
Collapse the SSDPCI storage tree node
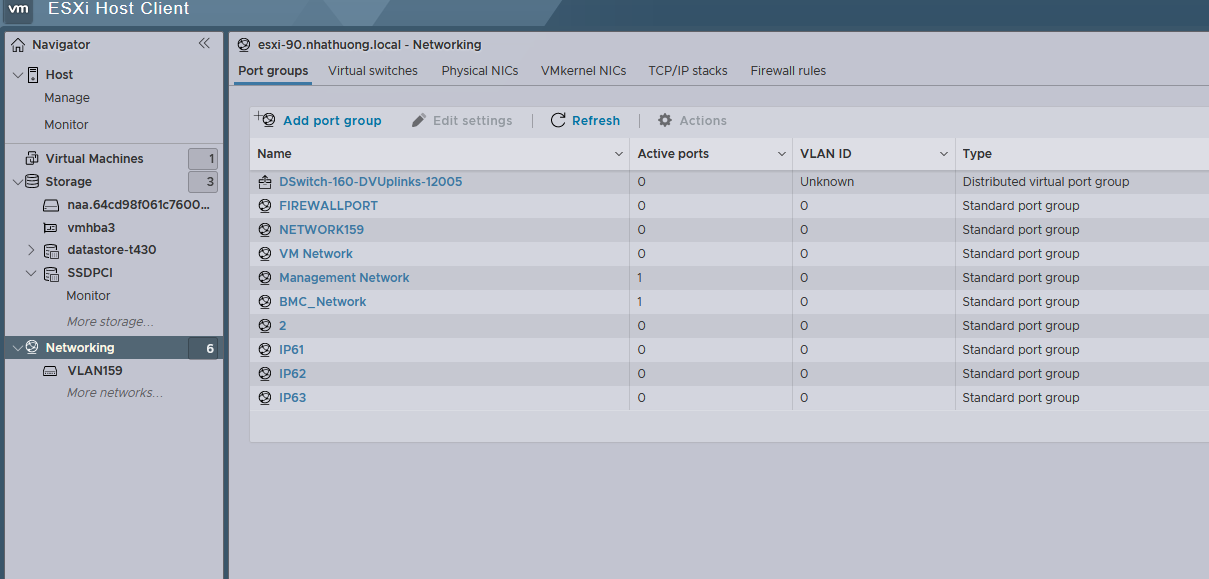pyautogui.click(x=31, y=273)
